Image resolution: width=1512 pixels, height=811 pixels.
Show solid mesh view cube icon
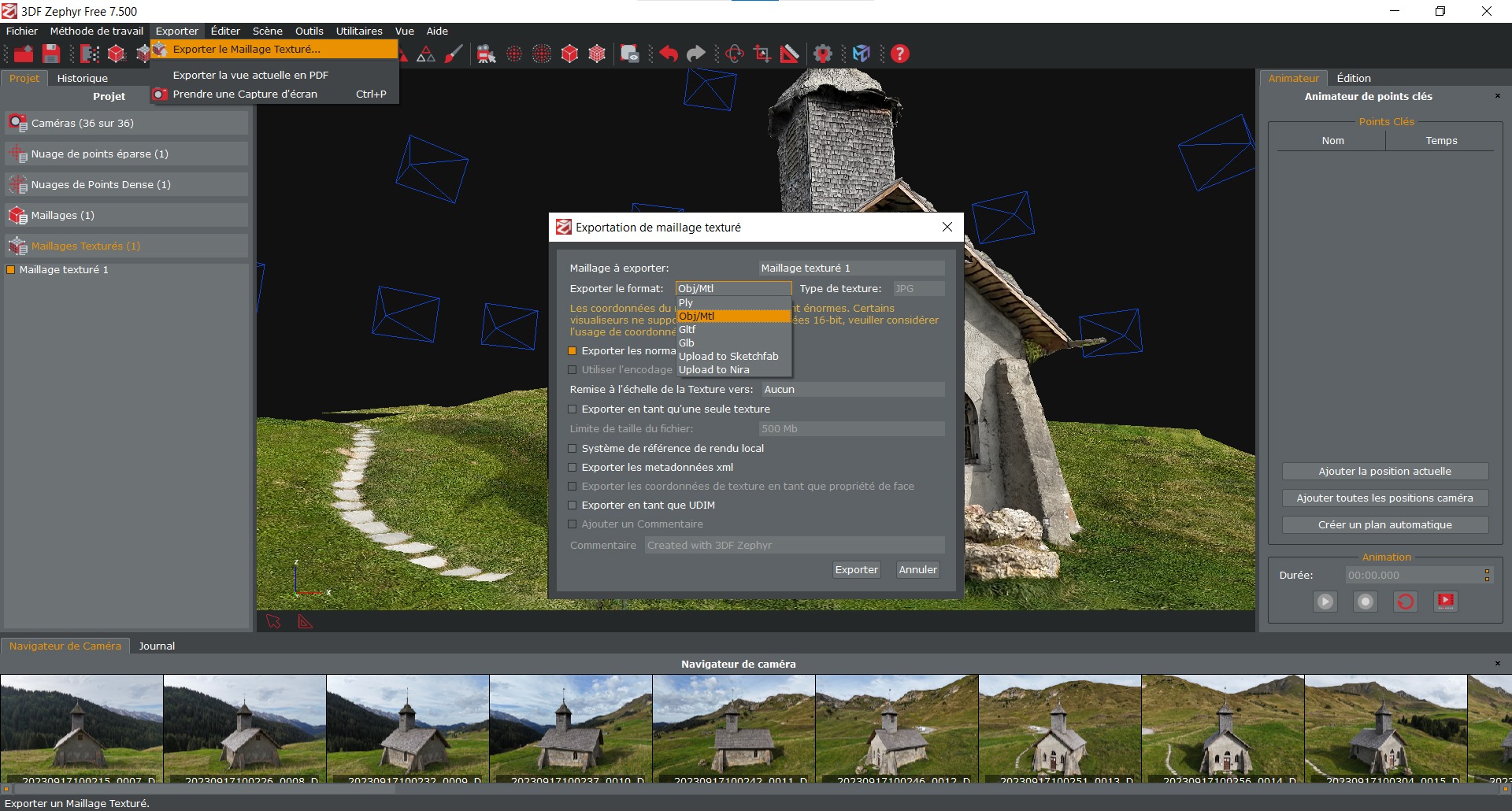569,54
